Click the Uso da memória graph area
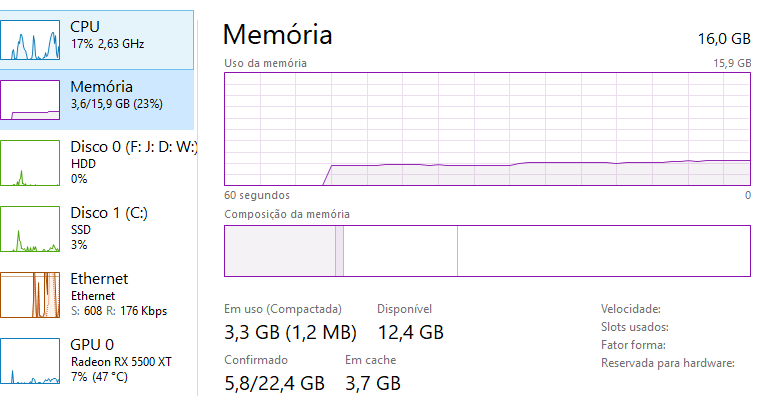The height and width of the screenshot is (396, 760). 487,129
